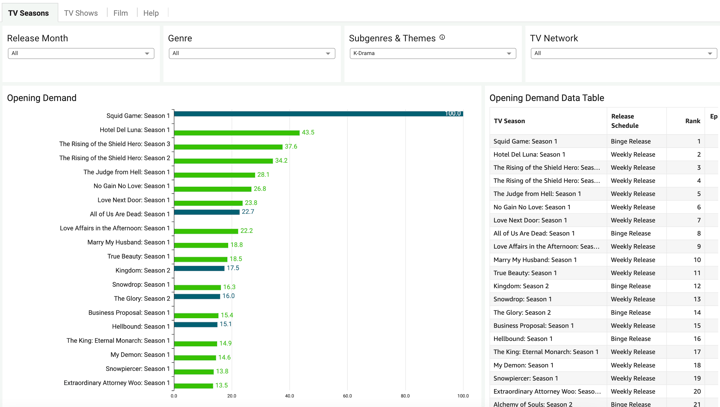Click the All of Us Are Dead 22.7 bar
Image resolution: width=720 pixels, height=407 pixels.
pos(207,212)
